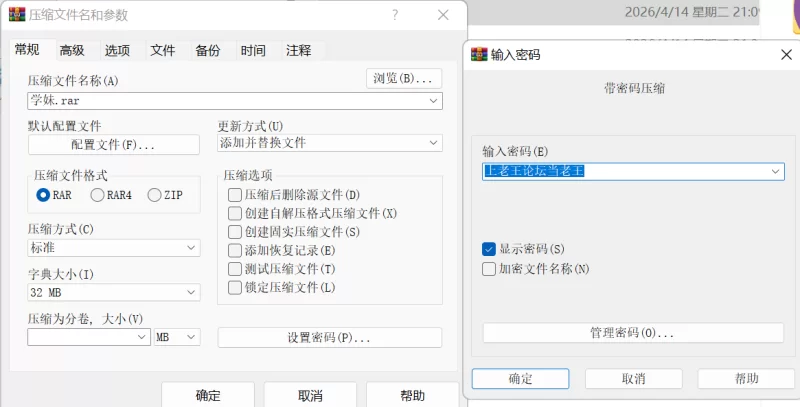Select the ZIP archive format

pyautogui.click(x=155, y=195)
